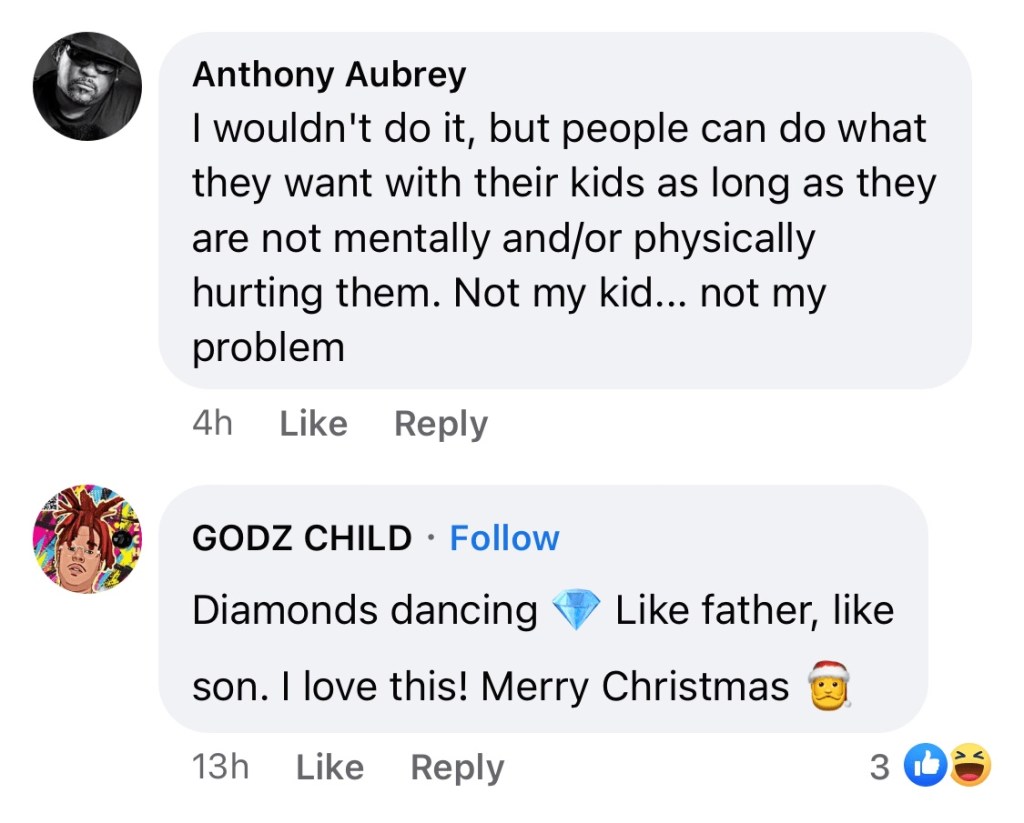
Task: Reply to the GODZ CHILD comment
Action: 457,767
